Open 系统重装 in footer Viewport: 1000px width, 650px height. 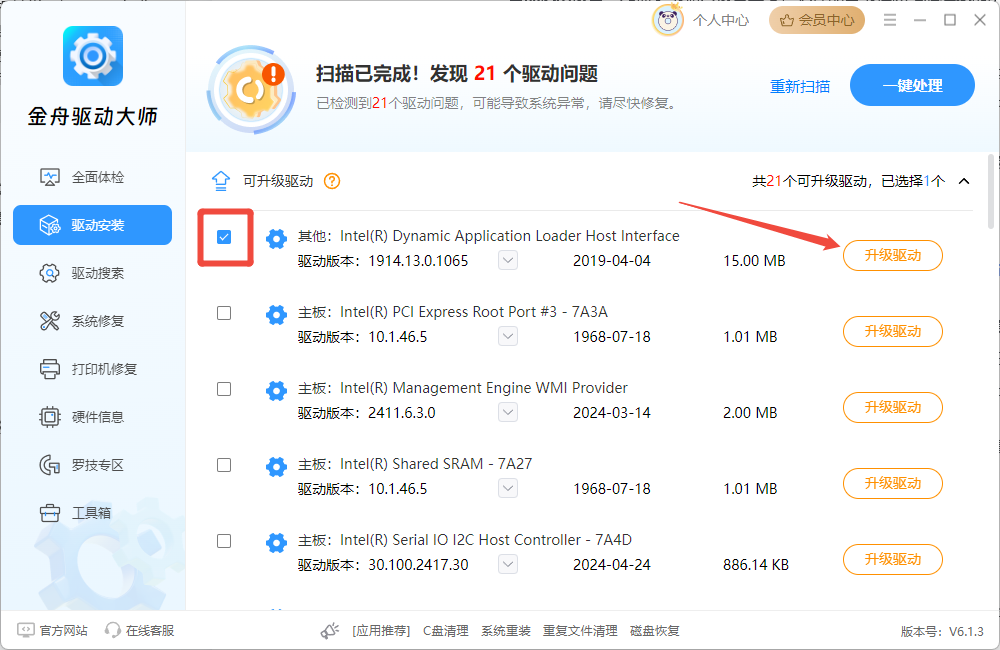point(506,631)
